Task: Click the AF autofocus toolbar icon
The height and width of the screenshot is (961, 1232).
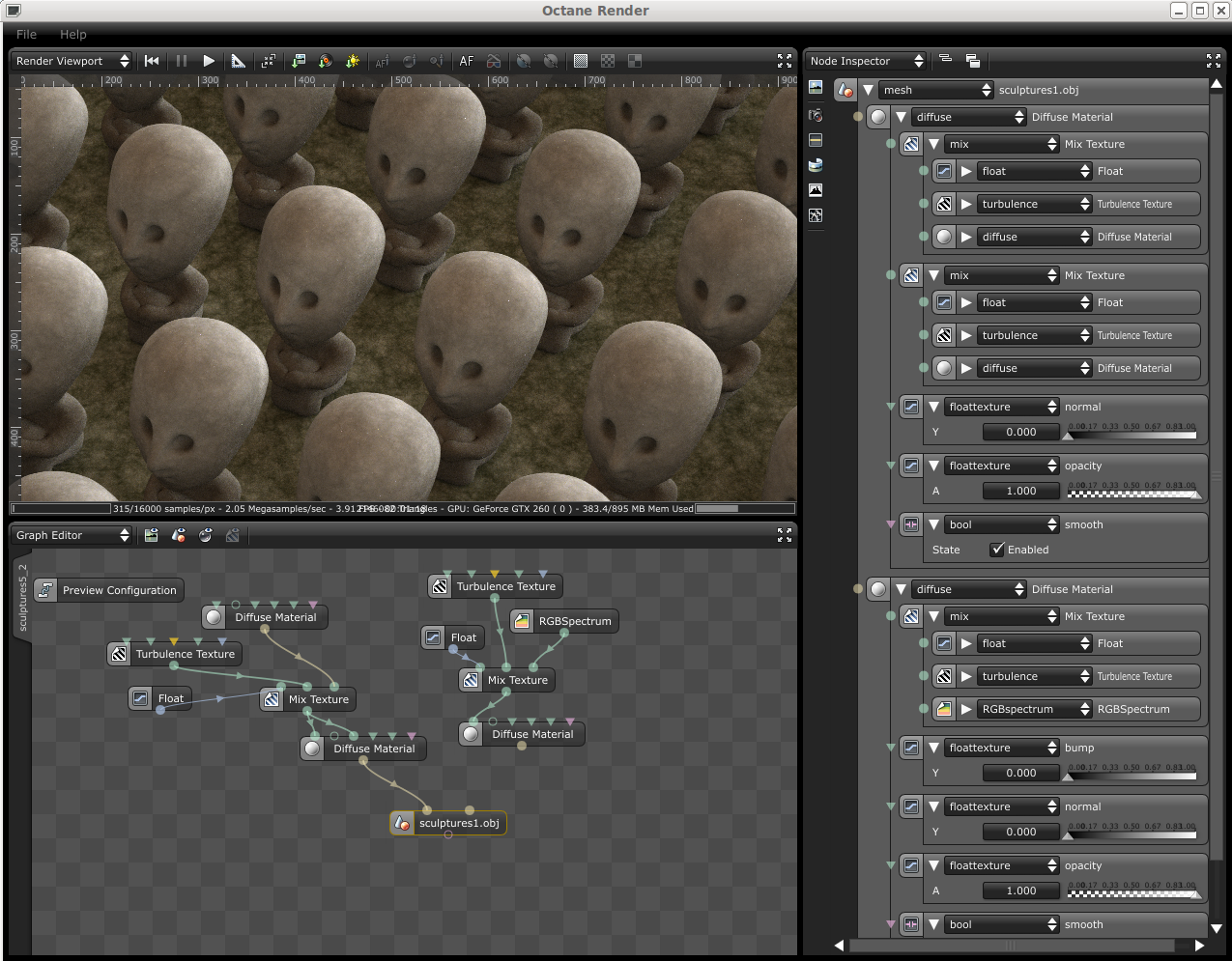Action: click(x=467, y=61)
